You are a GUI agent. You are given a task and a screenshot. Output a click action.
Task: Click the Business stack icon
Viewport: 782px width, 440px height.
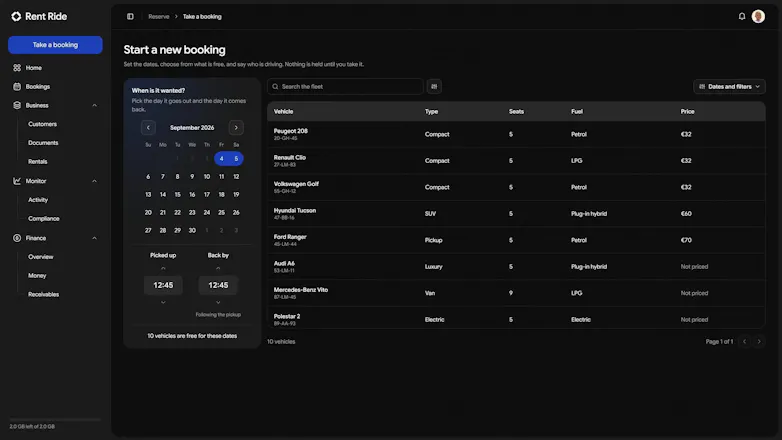[17, 105]
